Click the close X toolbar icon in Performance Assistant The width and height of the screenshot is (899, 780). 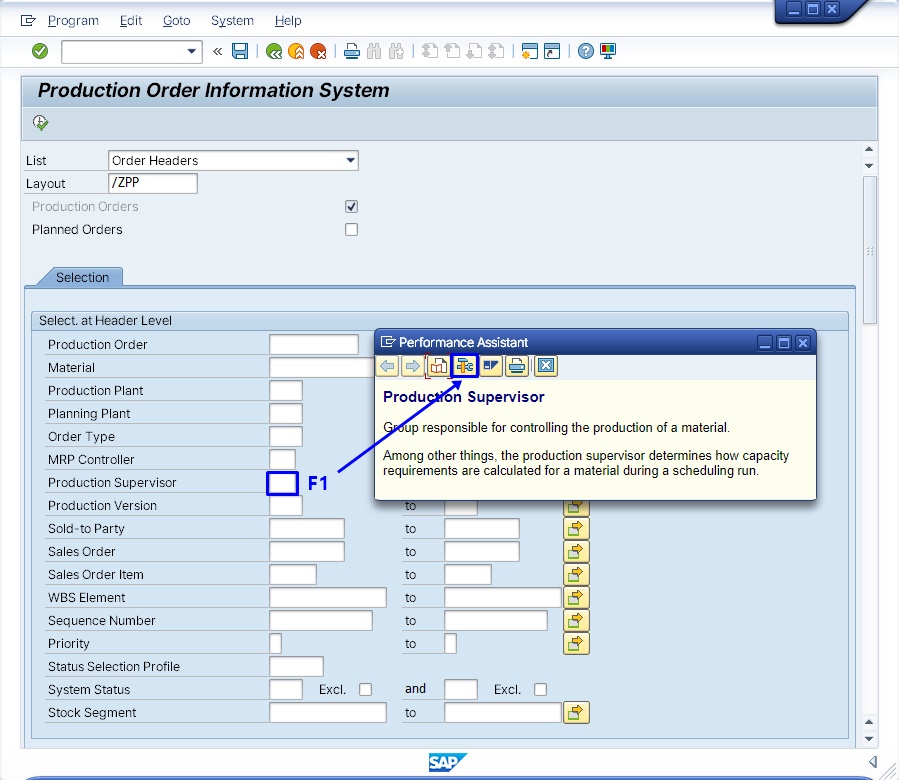[x=546, y=366]
